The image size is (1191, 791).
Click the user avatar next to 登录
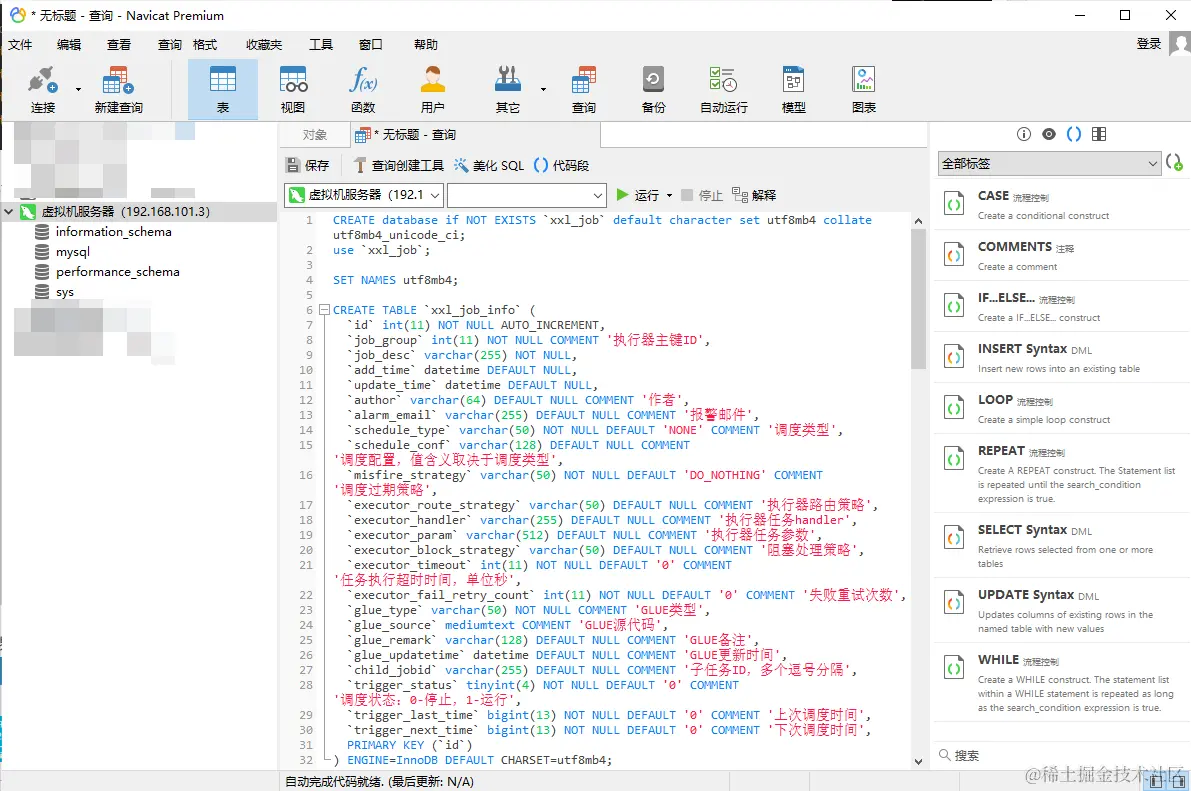pos(1180,44)
